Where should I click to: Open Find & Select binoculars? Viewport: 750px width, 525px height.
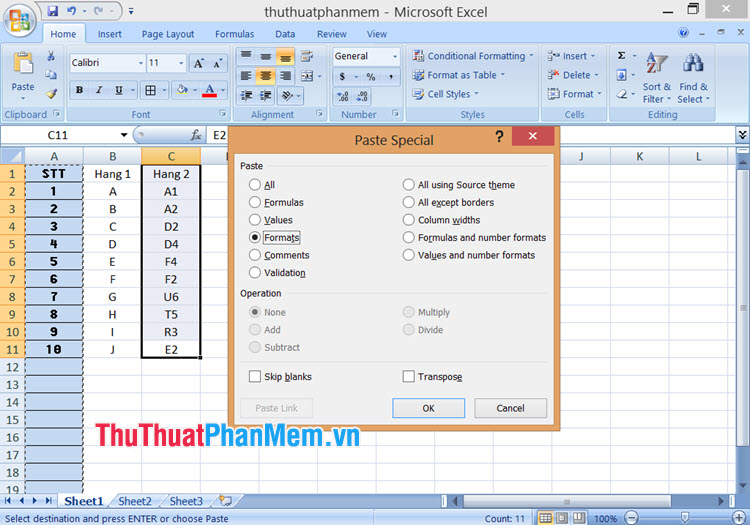(x=693, y=77)
